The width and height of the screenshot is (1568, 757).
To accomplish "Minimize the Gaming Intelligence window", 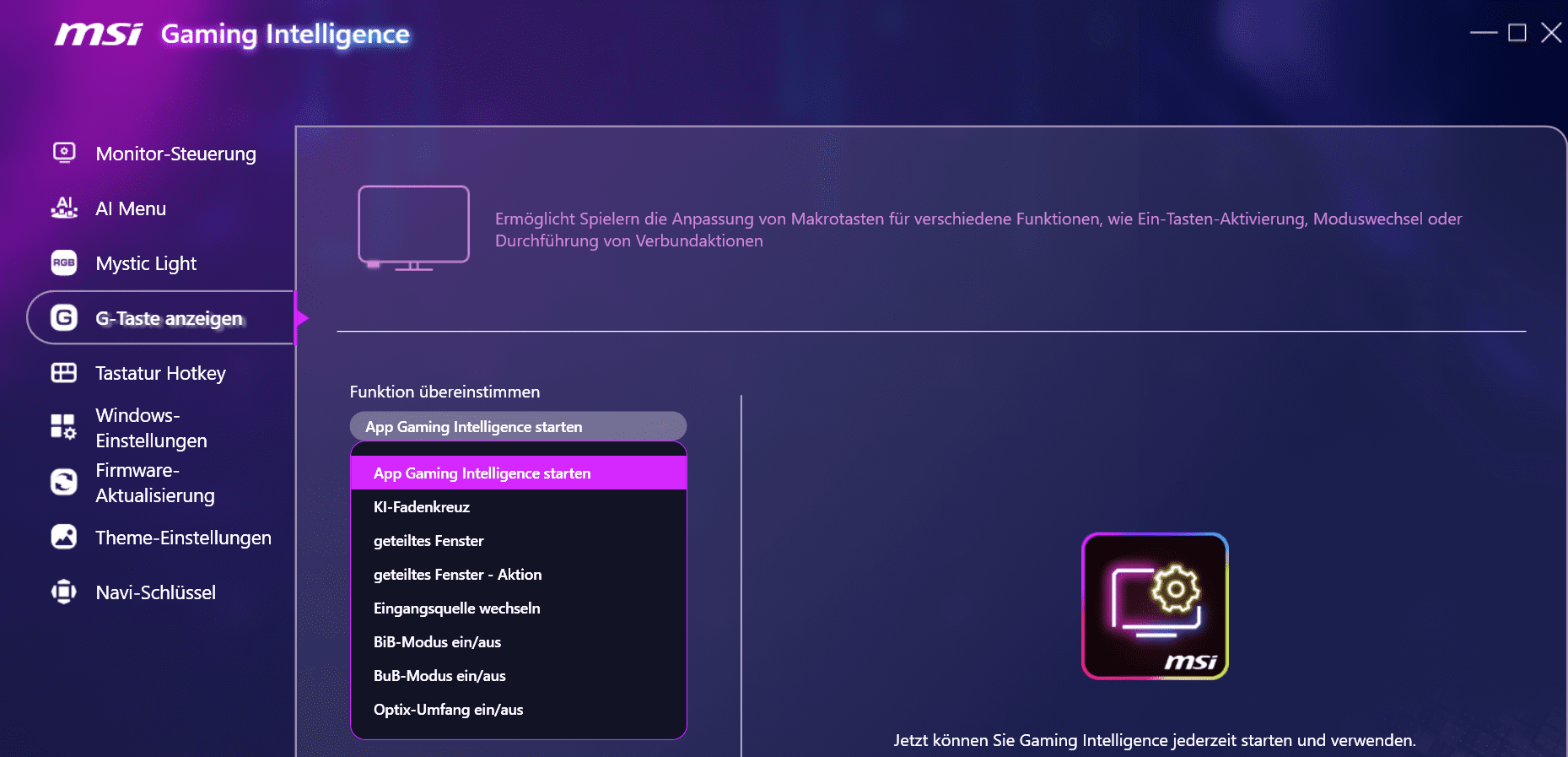I will 1483,33.
